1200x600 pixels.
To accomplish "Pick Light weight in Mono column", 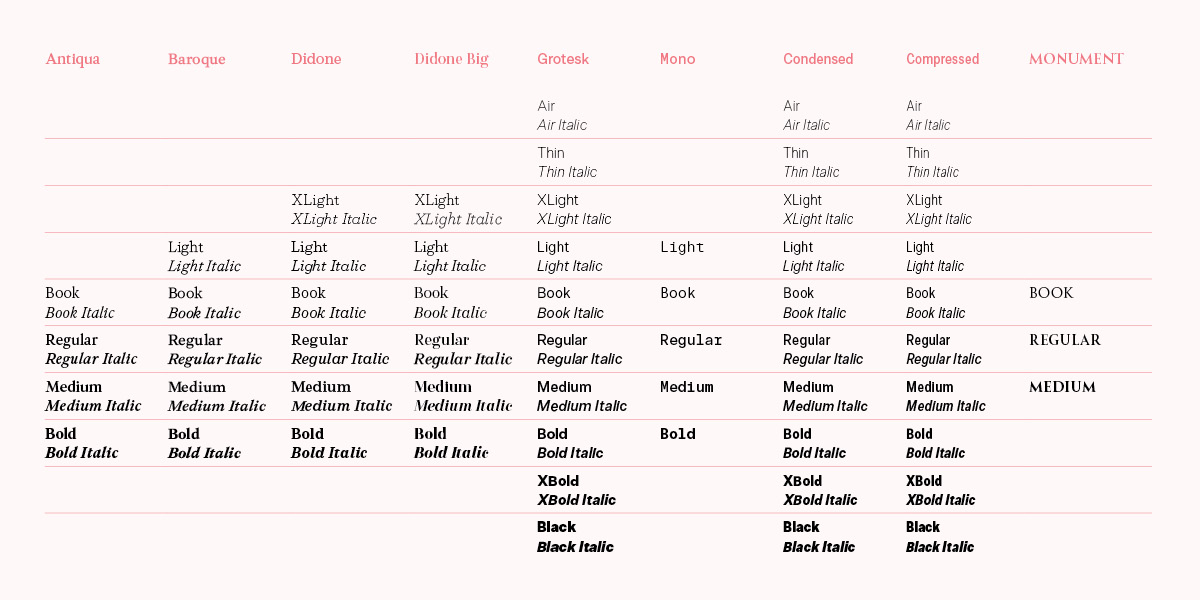I will coord(682,247).
